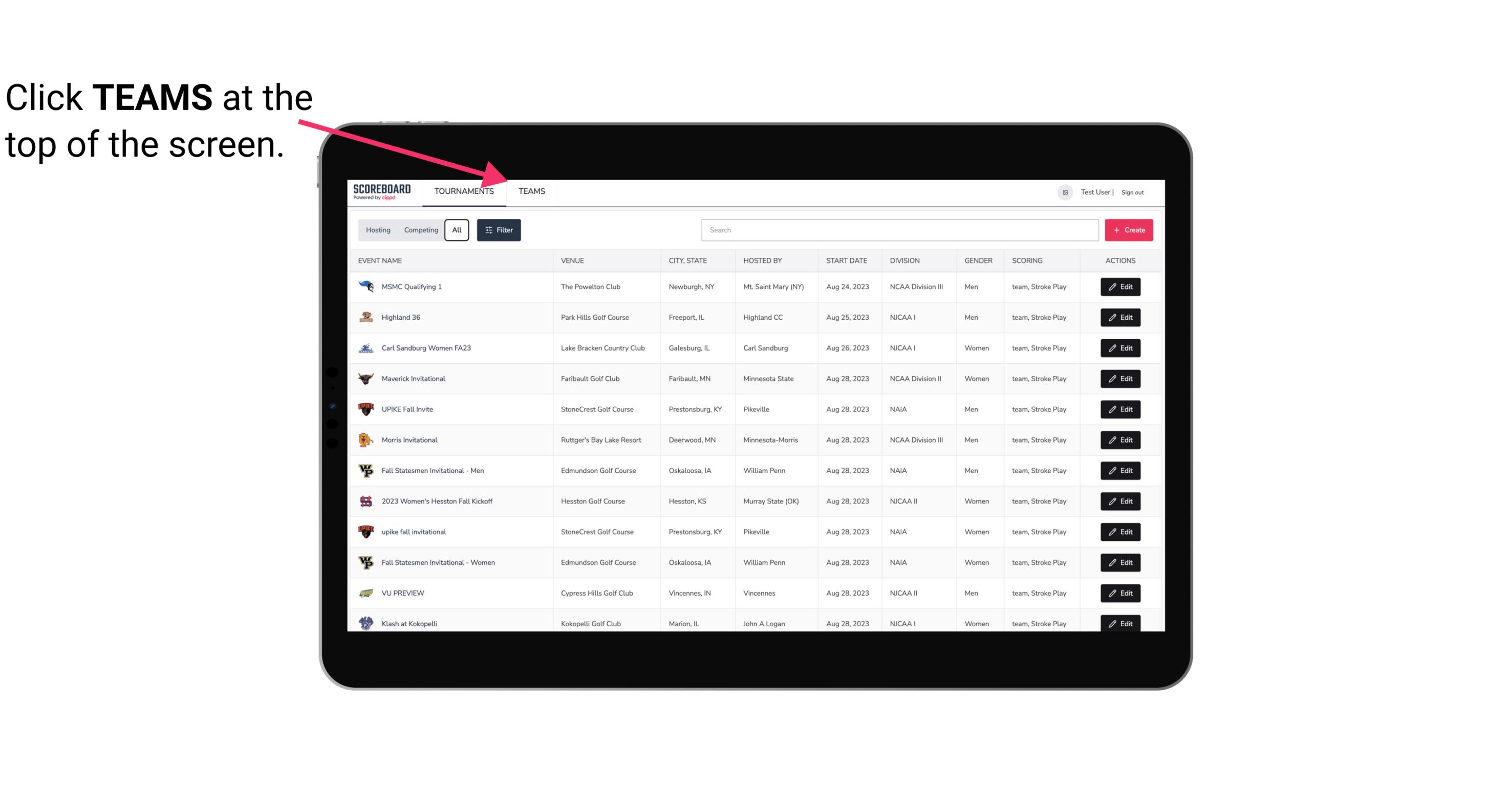Click the Edit icon for MSMC Qualifying 1
Screen dimensions: 1510x812
pos(1121,287)
